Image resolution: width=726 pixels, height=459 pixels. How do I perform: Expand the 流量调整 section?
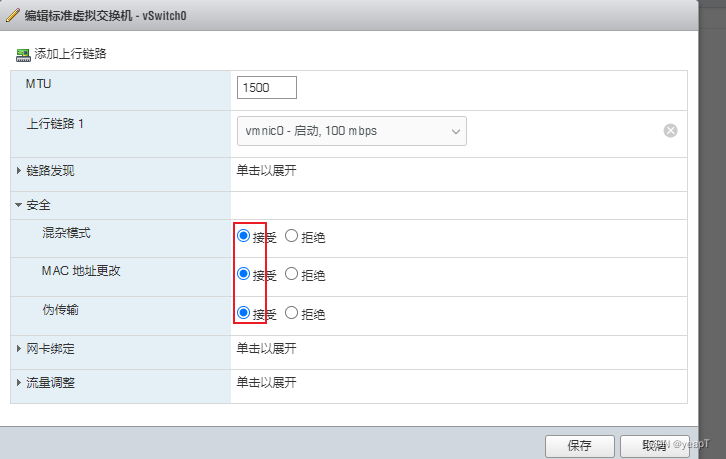[x=19, y=383]
